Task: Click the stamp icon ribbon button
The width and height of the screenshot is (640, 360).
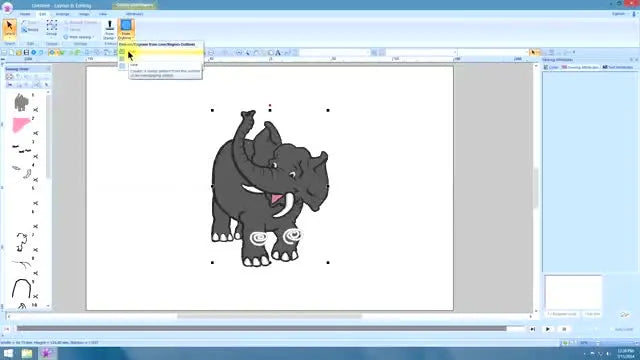Action: [109, 29]
